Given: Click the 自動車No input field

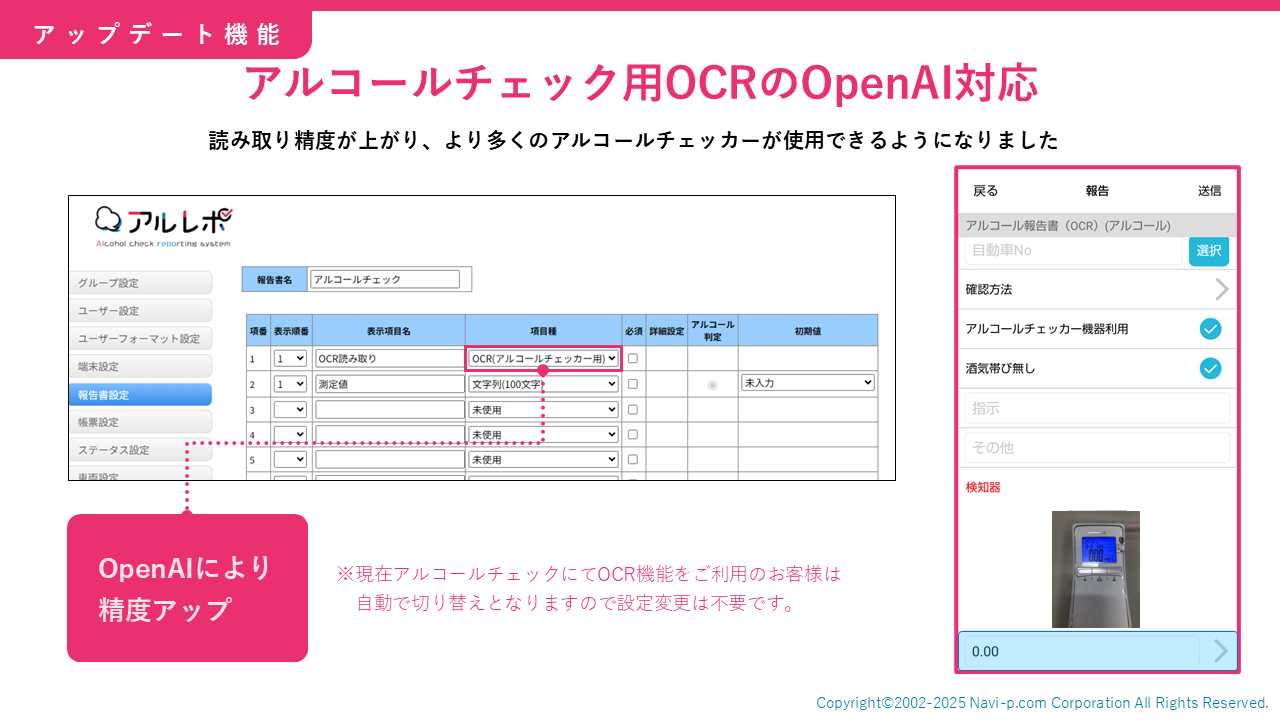Looking at the screenshot, I should [1073, 250].
